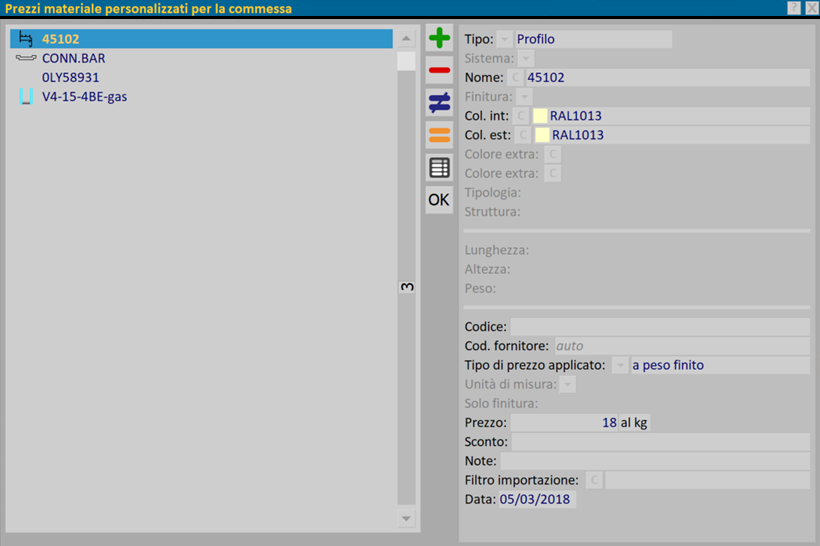Image resolution: width=820 pixels, height=546 pixels.
Task: Expand Tipo di prezzo applicato dropdown
Action: 620,366
